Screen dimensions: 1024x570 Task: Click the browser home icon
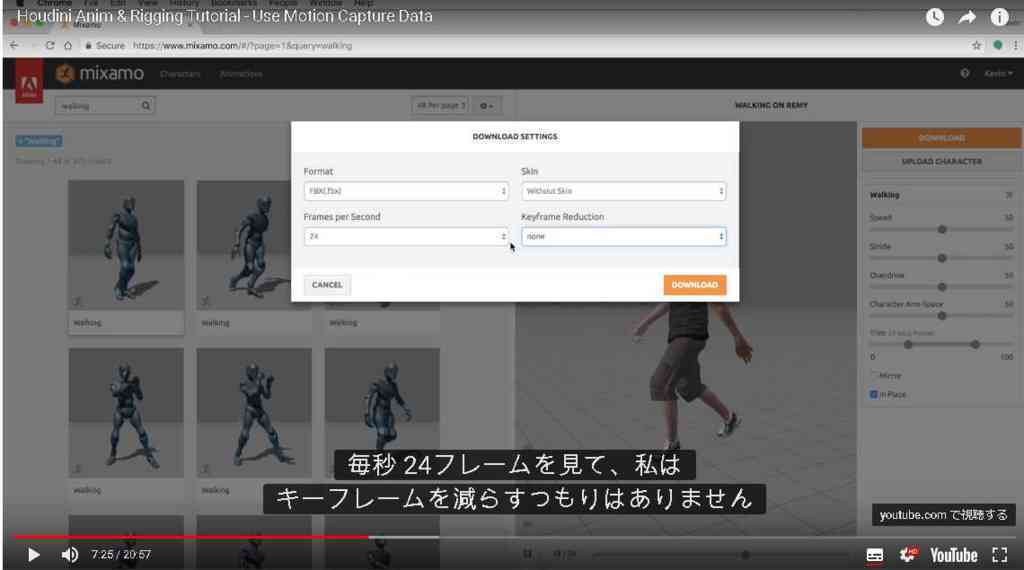pyautogui.click(x=68, y=46)
